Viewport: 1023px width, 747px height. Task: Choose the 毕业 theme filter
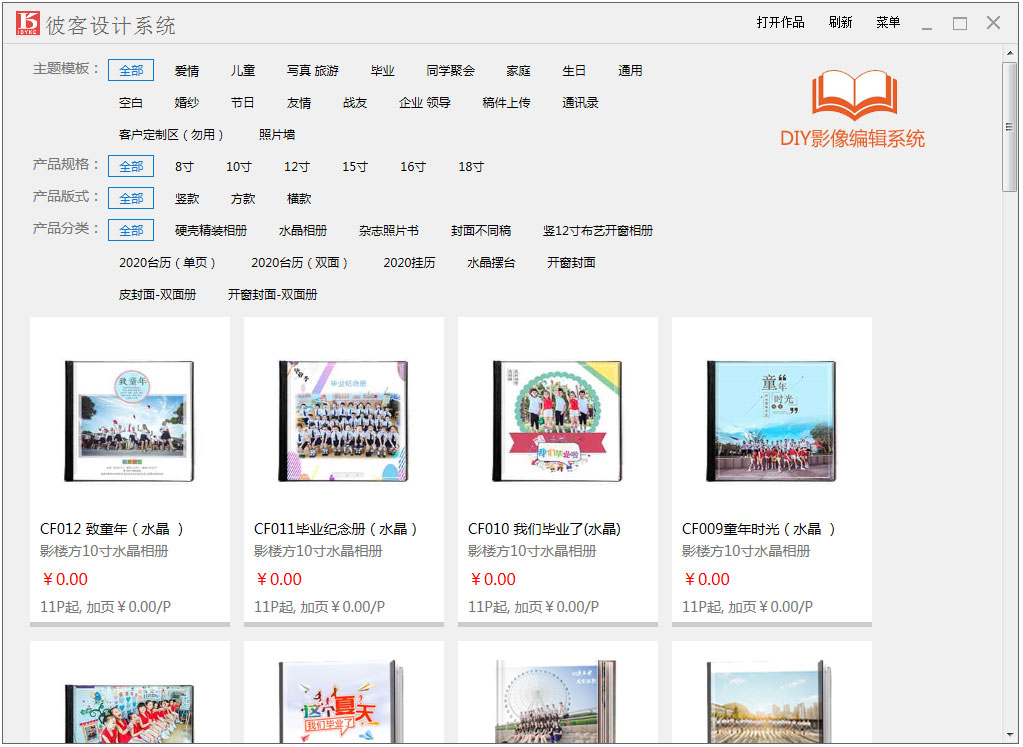point(382,70)
